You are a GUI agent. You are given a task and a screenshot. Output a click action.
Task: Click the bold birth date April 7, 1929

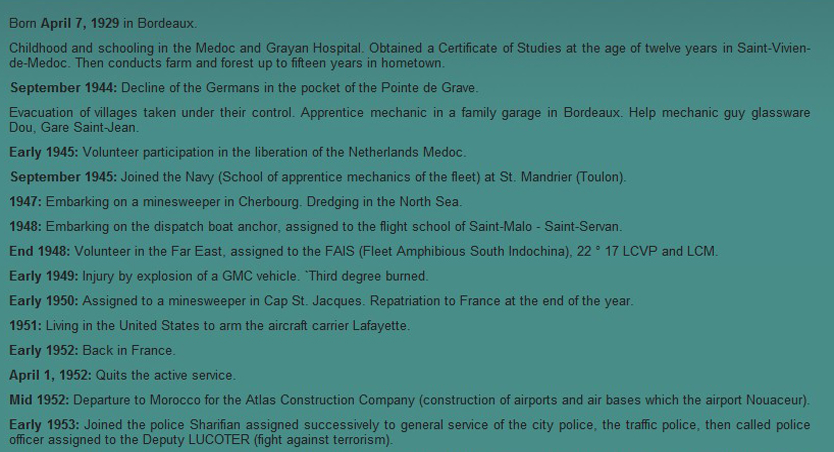point(80,23)
